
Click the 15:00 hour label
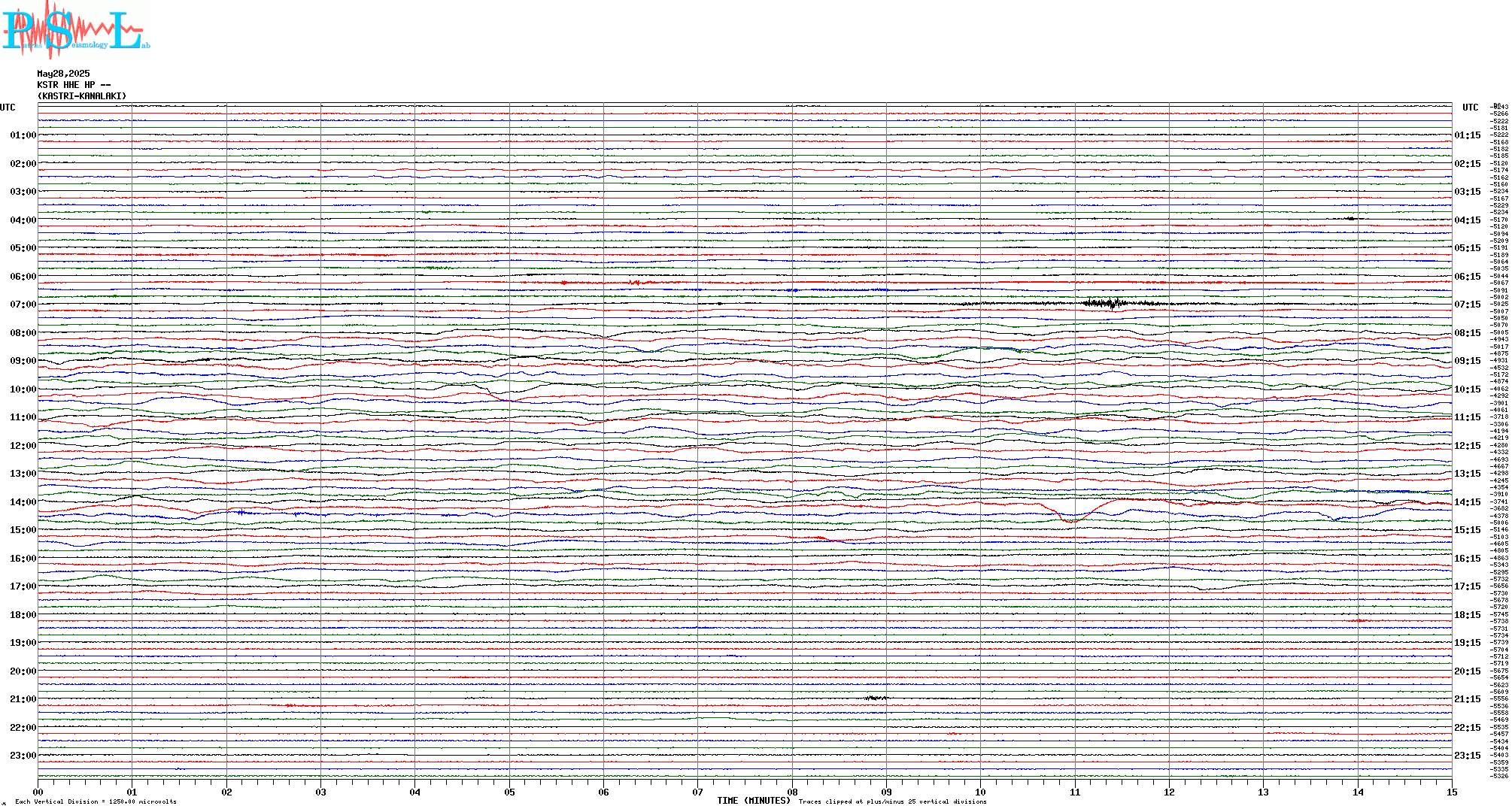[x=23, y=530]
